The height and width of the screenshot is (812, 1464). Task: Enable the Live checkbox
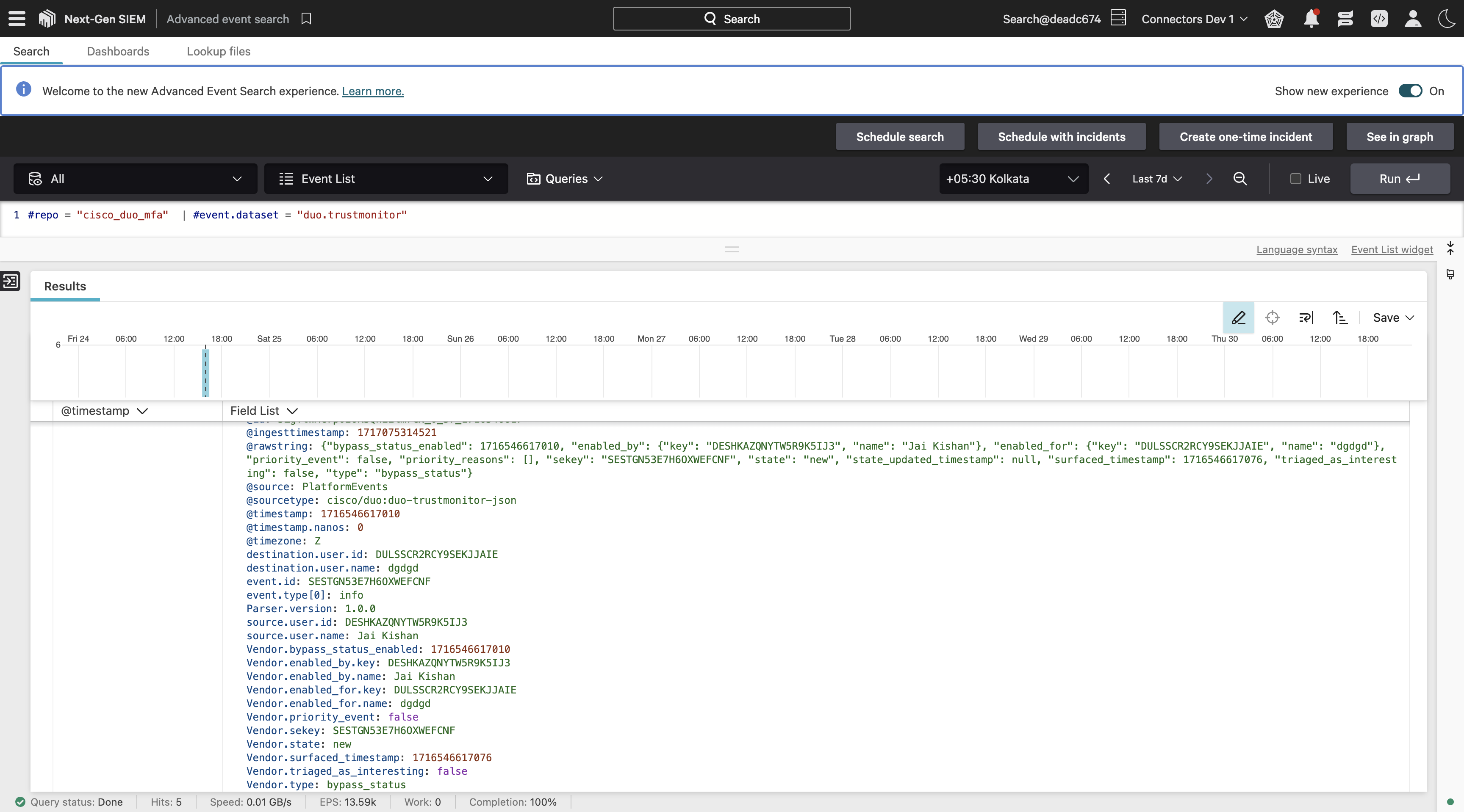tap(1296, 179)
